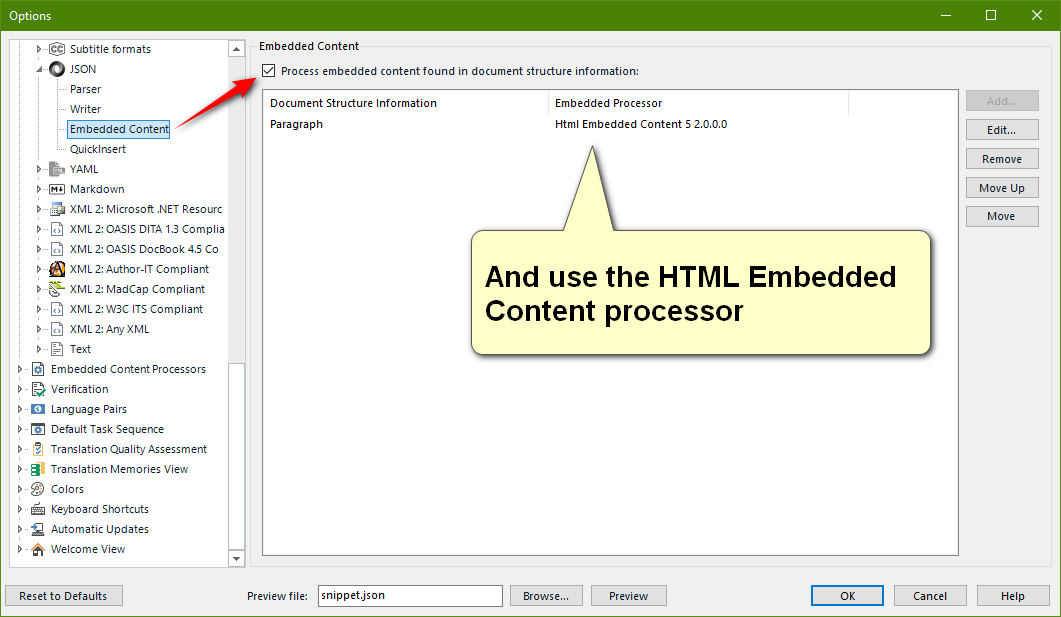The image size is (1061, 617).
Task: Click Reset to Defaults button
Action: [x=64, y=596]
